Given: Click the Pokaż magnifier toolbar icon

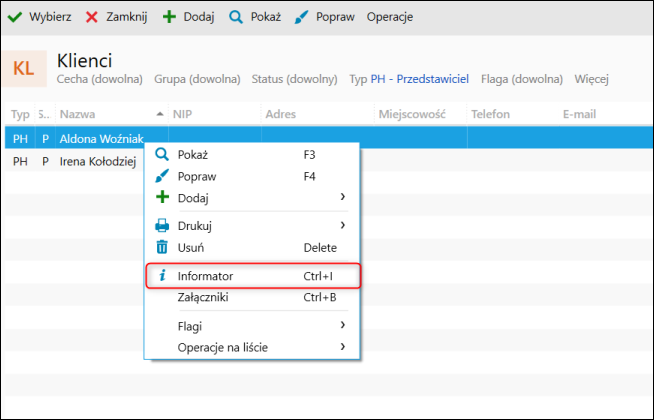Looking at the screenshot, I should tap(236, 17).
